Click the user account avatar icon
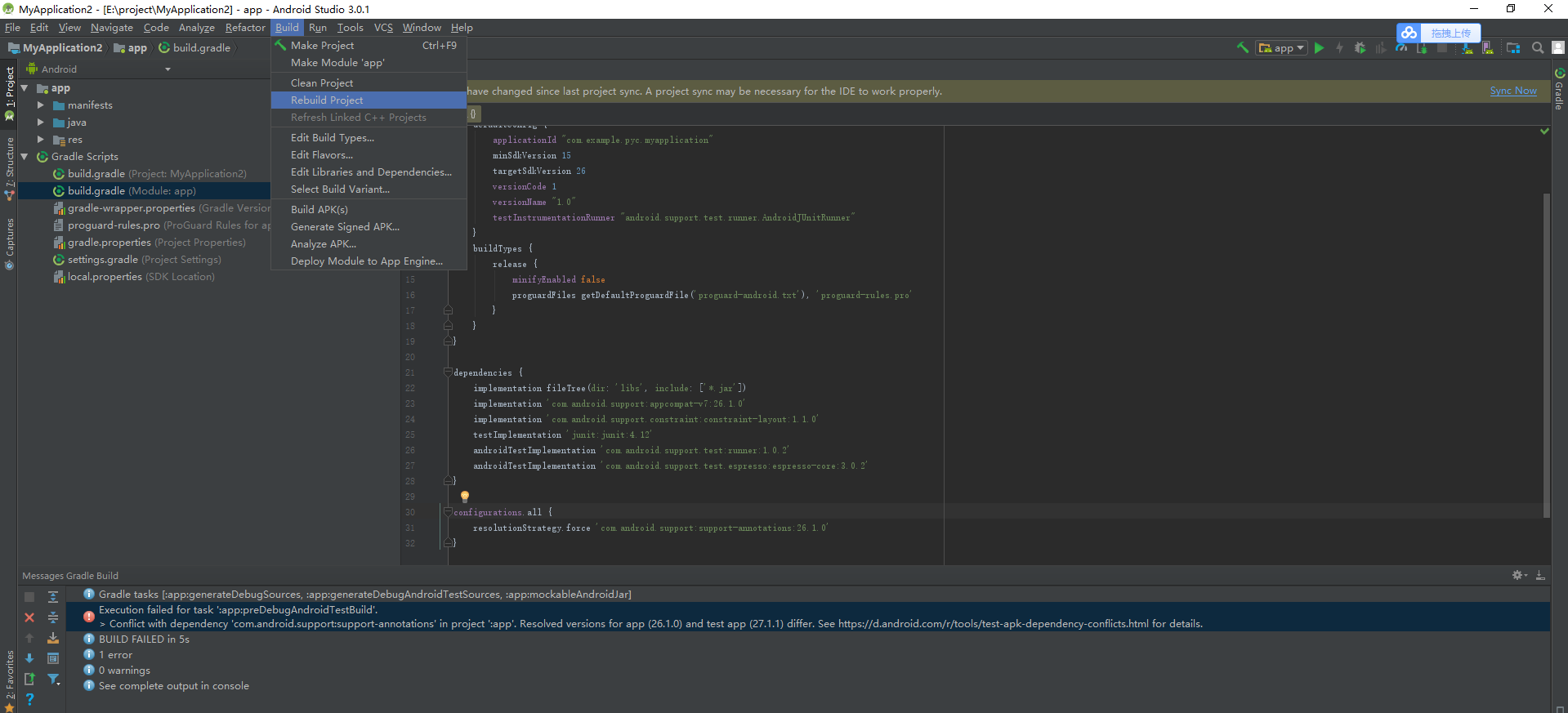This screenshot has height=713, width=1568. (1558, 48)
